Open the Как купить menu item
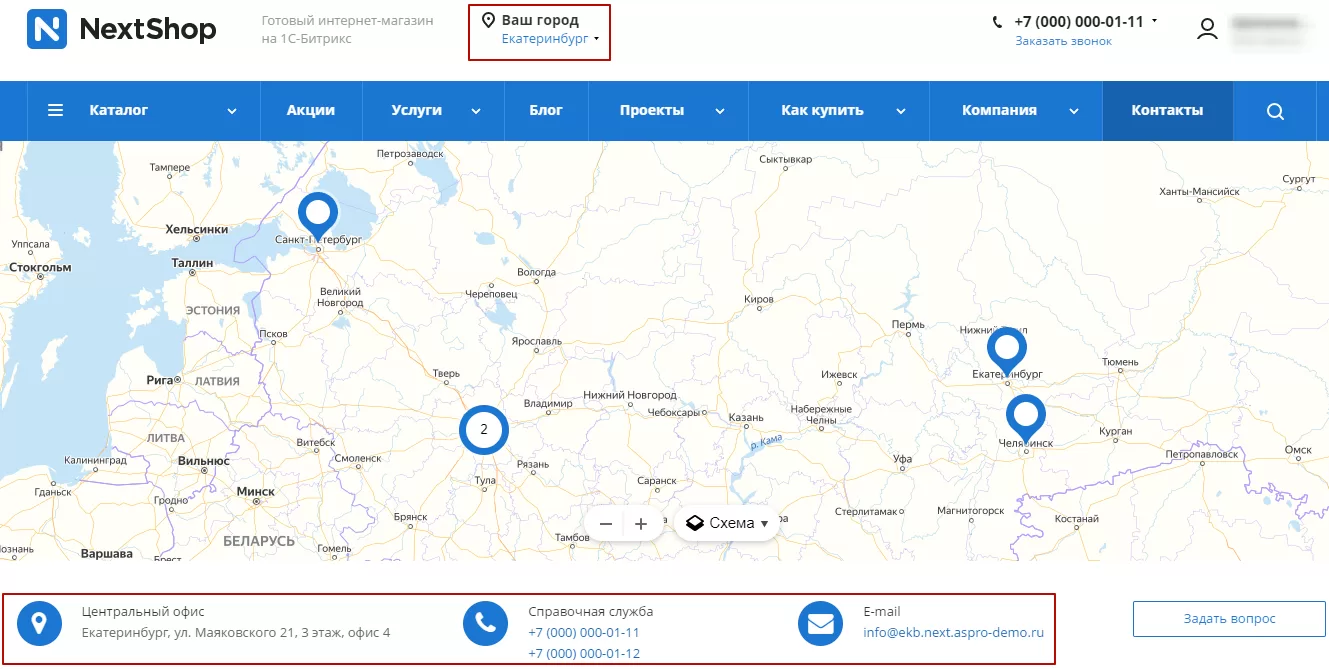This screenshot has height=669, width=1329. (822, 110)
